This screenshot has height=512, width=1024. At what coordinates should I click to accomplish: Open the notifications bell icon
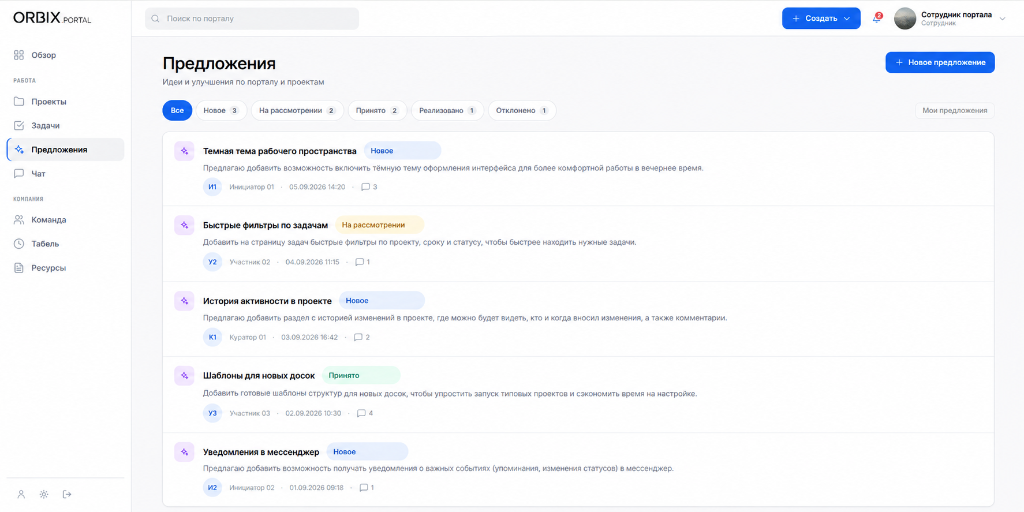tap(877, 18)
